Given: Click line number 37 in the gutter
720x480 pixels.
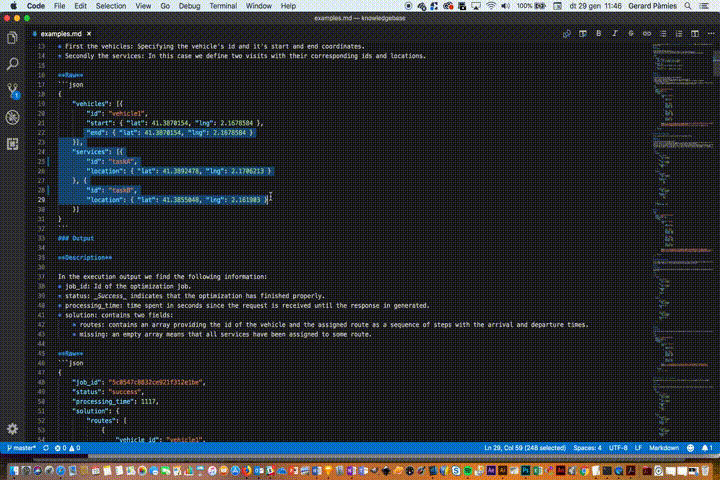Looking at the screenshot, I should point(41,277).
